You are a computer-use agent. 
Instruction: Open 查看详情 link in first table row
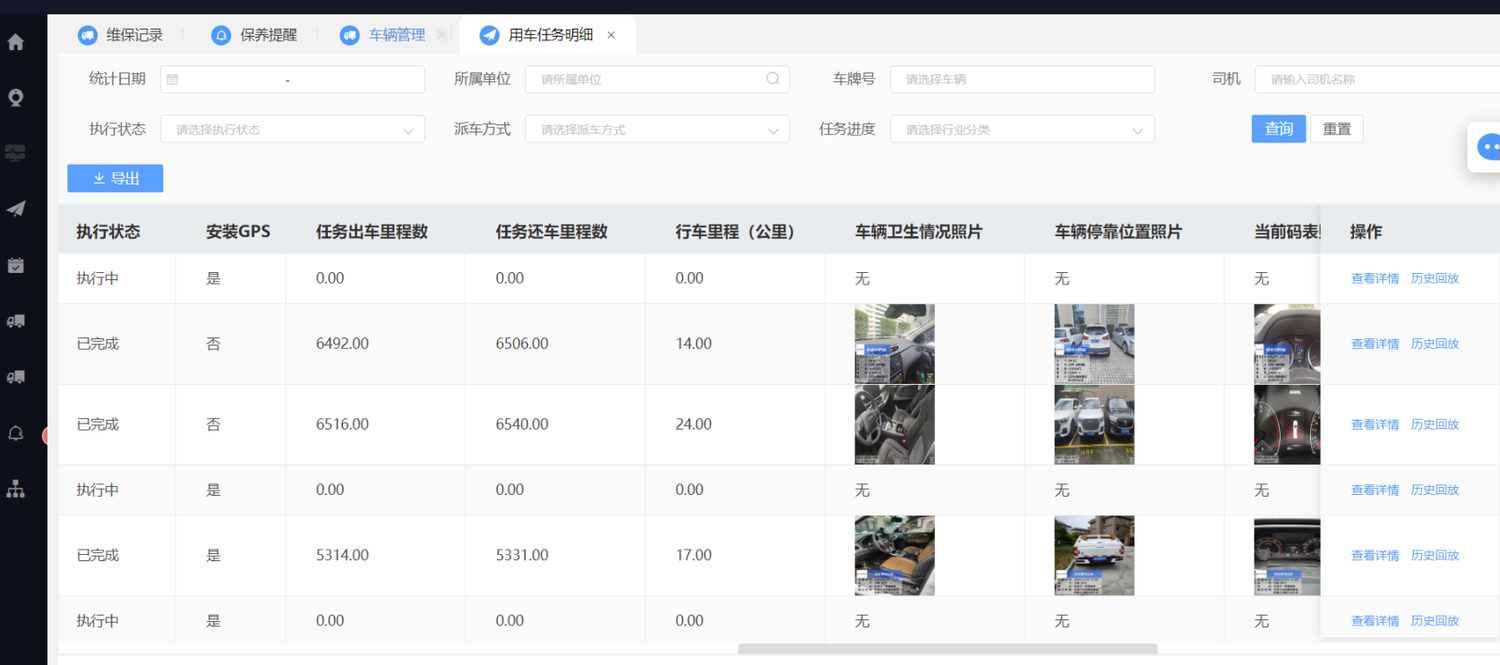click(1374, 279)
